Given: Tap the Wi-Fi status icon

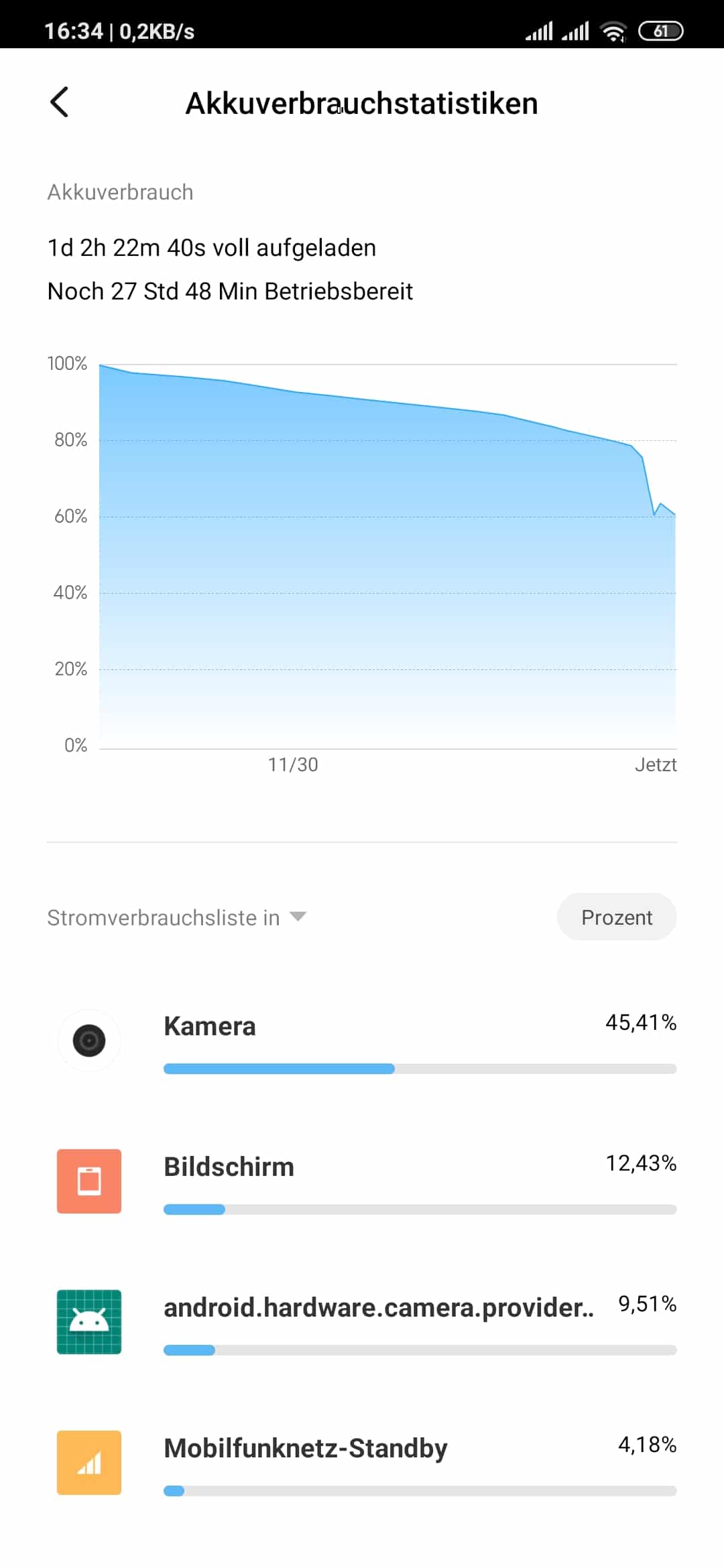Looking at the screenshot, I should click(613, 31).
